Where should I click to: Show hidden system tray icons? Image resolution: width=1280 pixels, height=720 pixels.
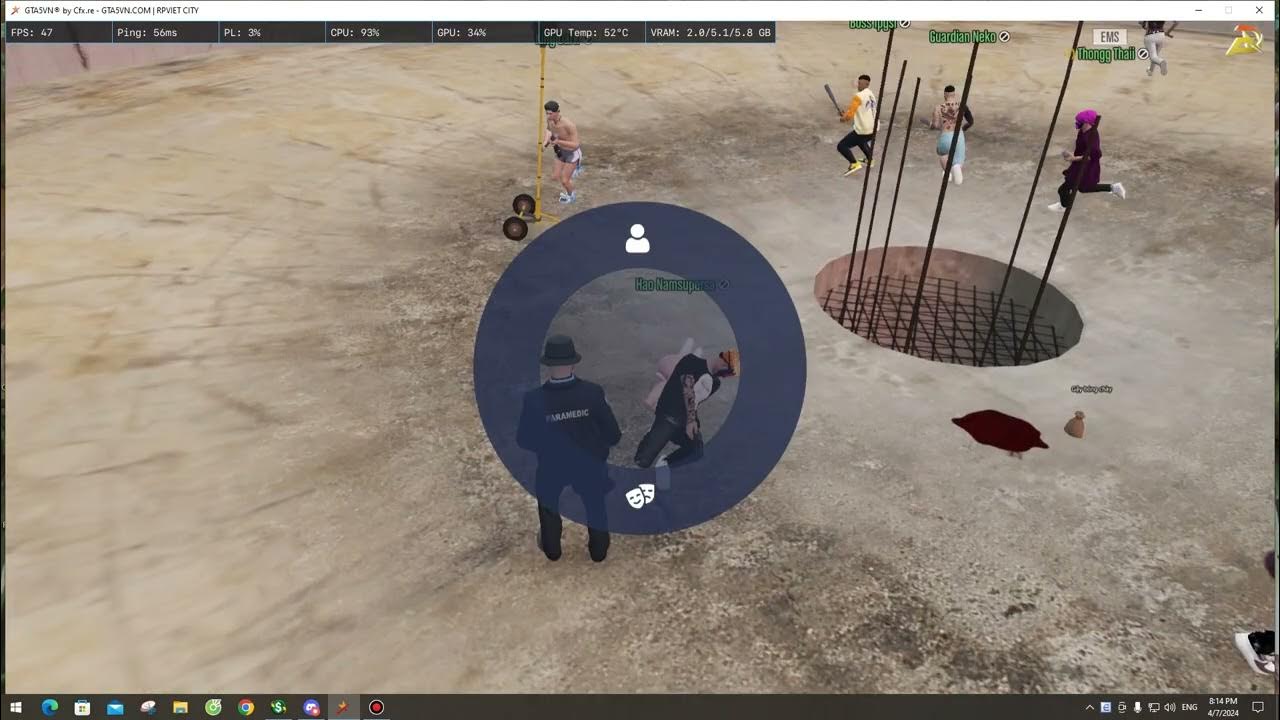pyautogui.click(x=1090, y=707)
